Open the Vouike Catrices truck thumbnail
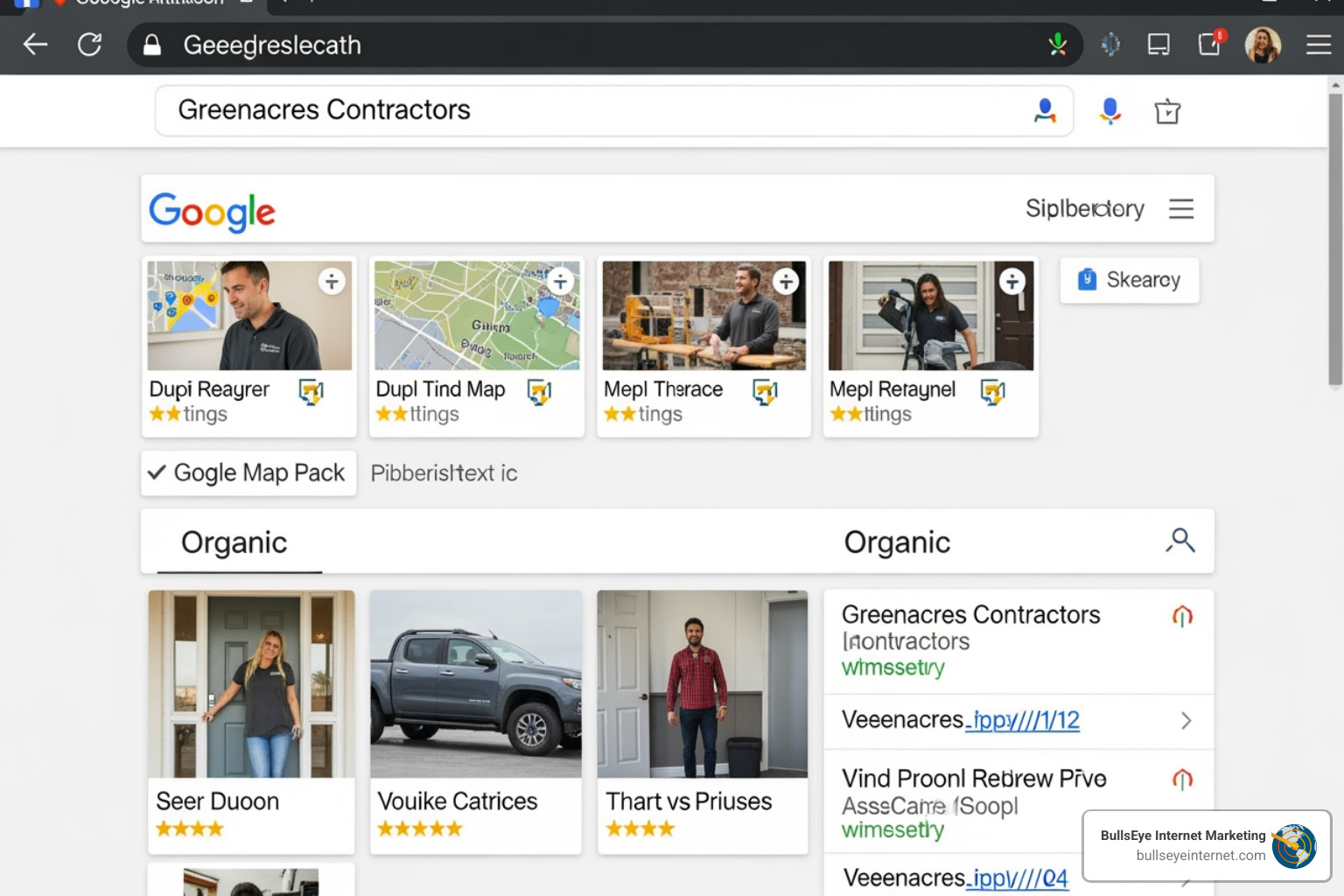The image size is (1344, 896). (476, 684)
